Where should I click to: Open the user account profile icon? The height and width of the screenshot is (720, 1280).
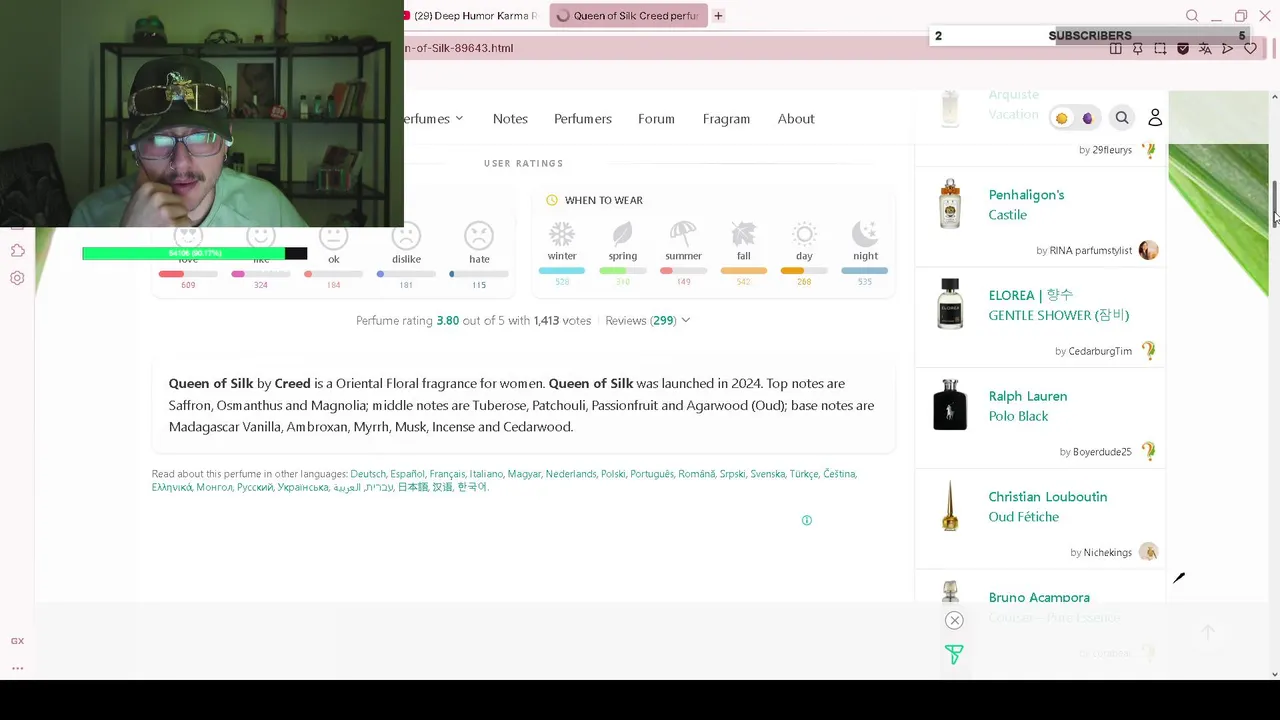click(1155, 118)
